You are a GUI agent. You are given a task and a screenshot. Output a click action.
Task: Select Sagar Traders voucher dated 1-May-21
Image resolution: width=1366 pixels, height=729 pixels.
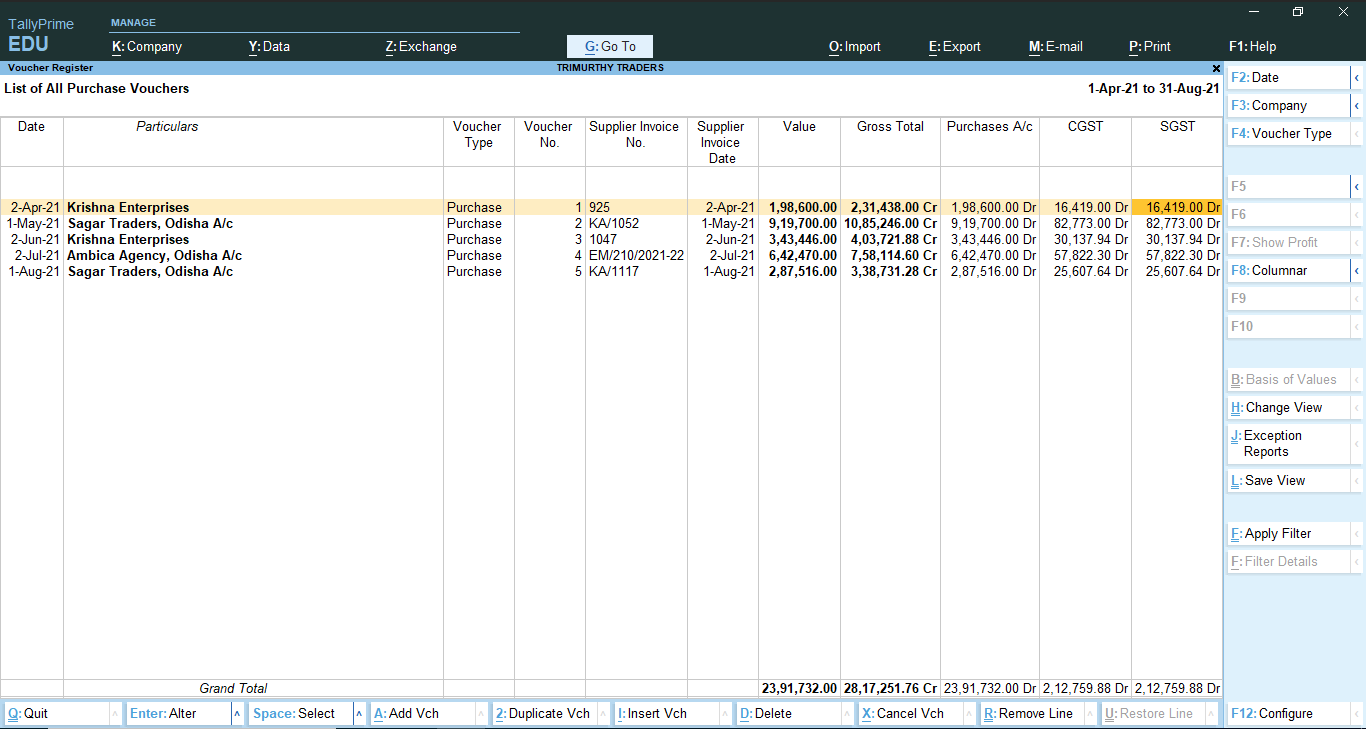coord(611,223)
